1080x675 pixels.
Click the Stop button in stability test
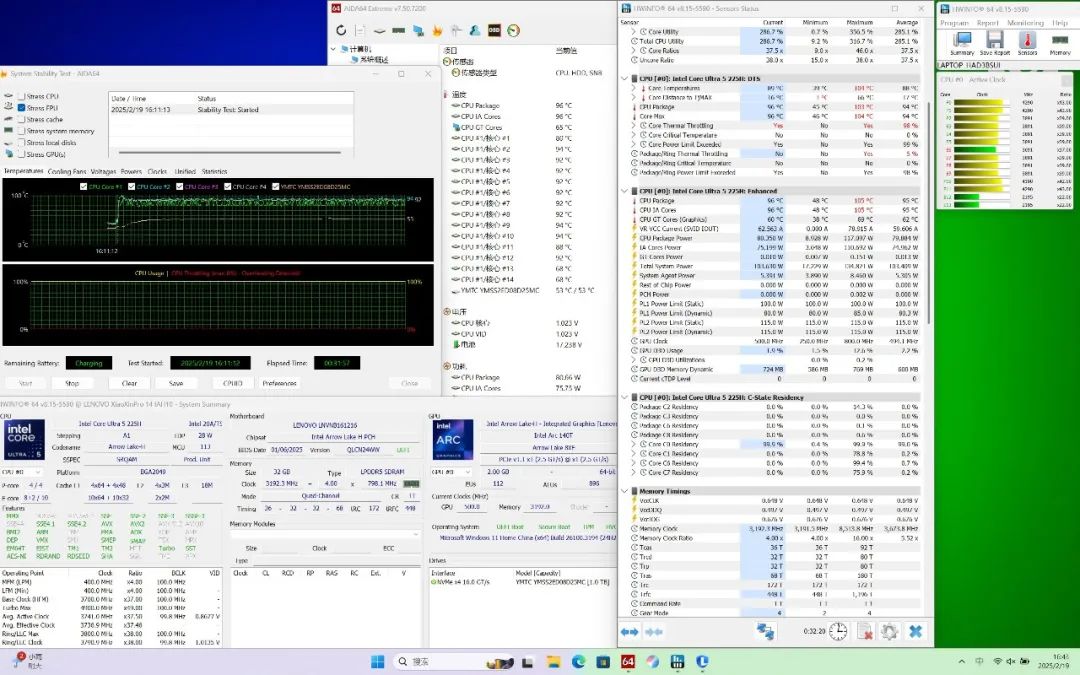pos(72,383)
